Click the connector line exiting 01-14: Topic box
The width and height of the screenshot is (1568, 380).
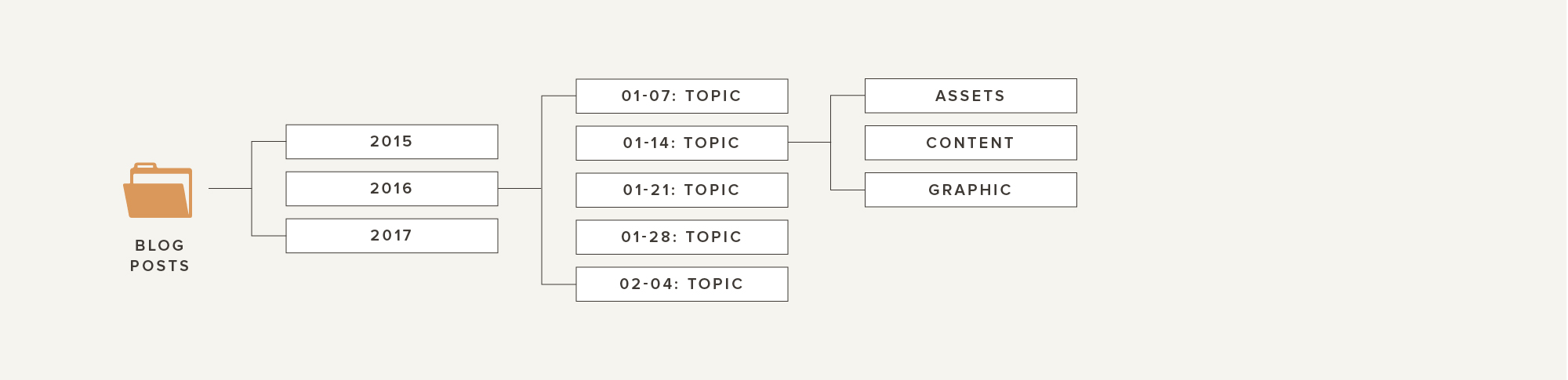pos(809,143)
